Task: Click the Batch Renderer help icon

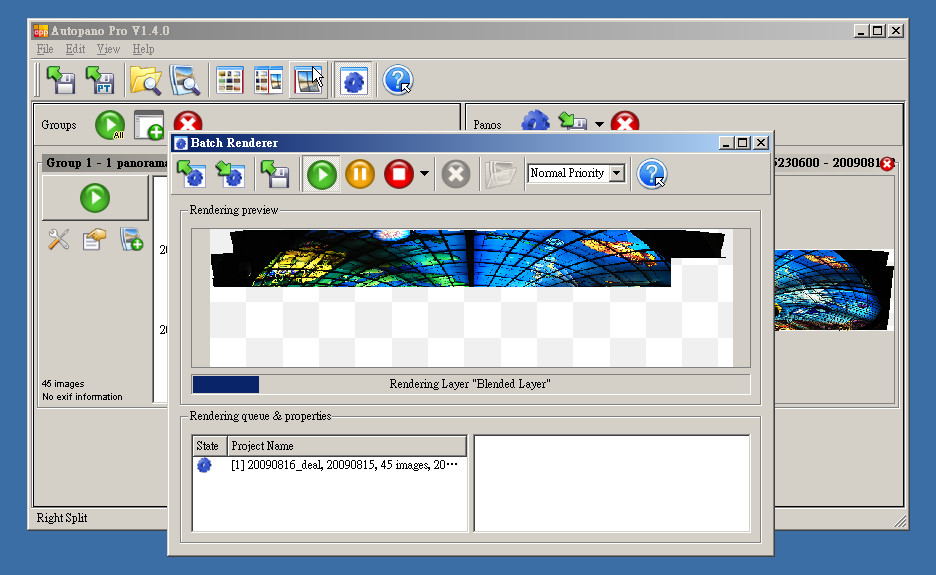Action: click(652, 174)
